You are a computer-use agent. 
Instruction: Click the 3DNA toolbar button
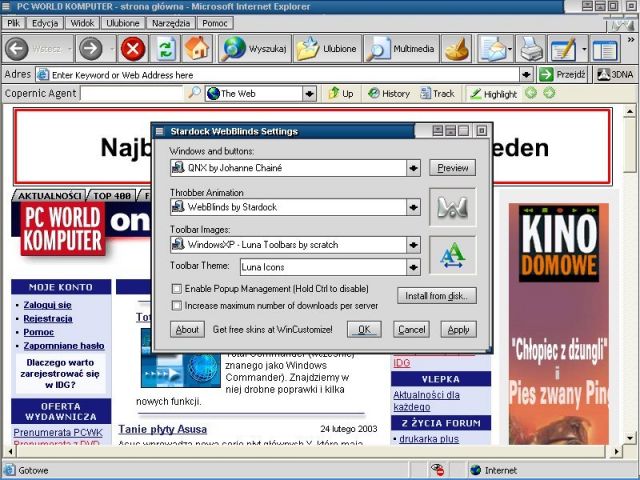click(616, 75)
